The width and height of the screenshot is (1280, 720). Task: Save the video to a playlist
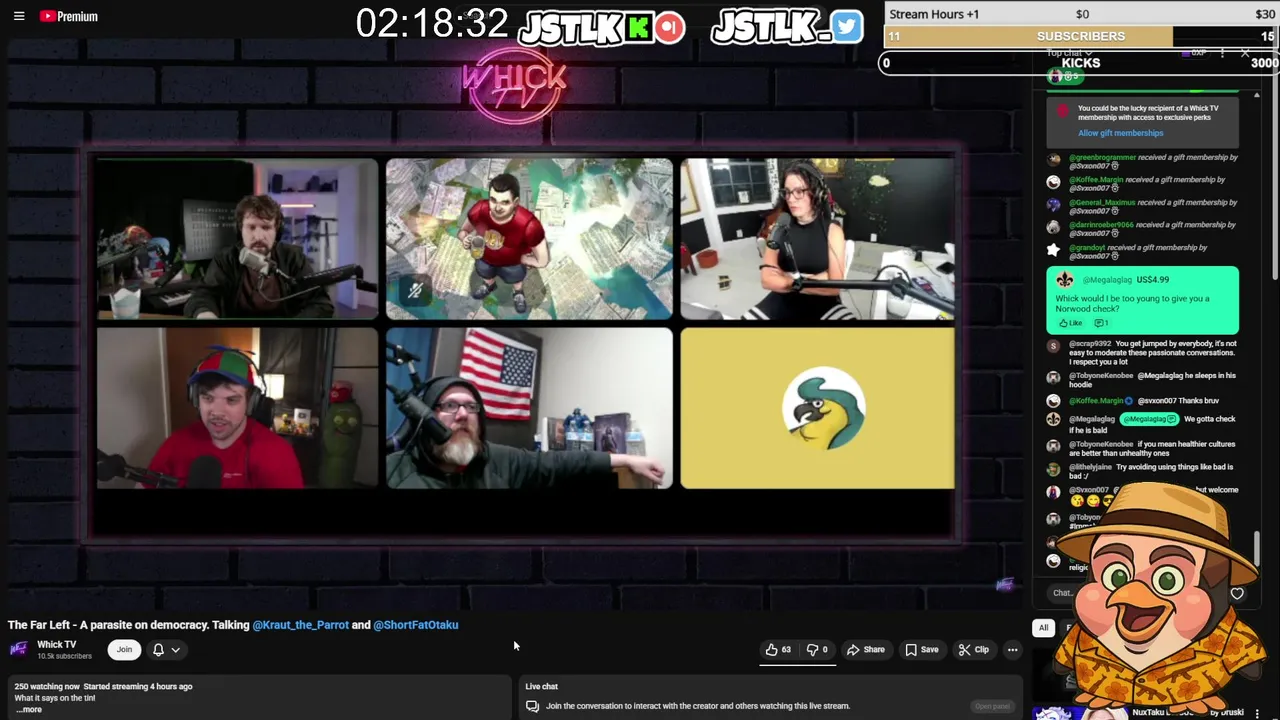click(921, 650)
